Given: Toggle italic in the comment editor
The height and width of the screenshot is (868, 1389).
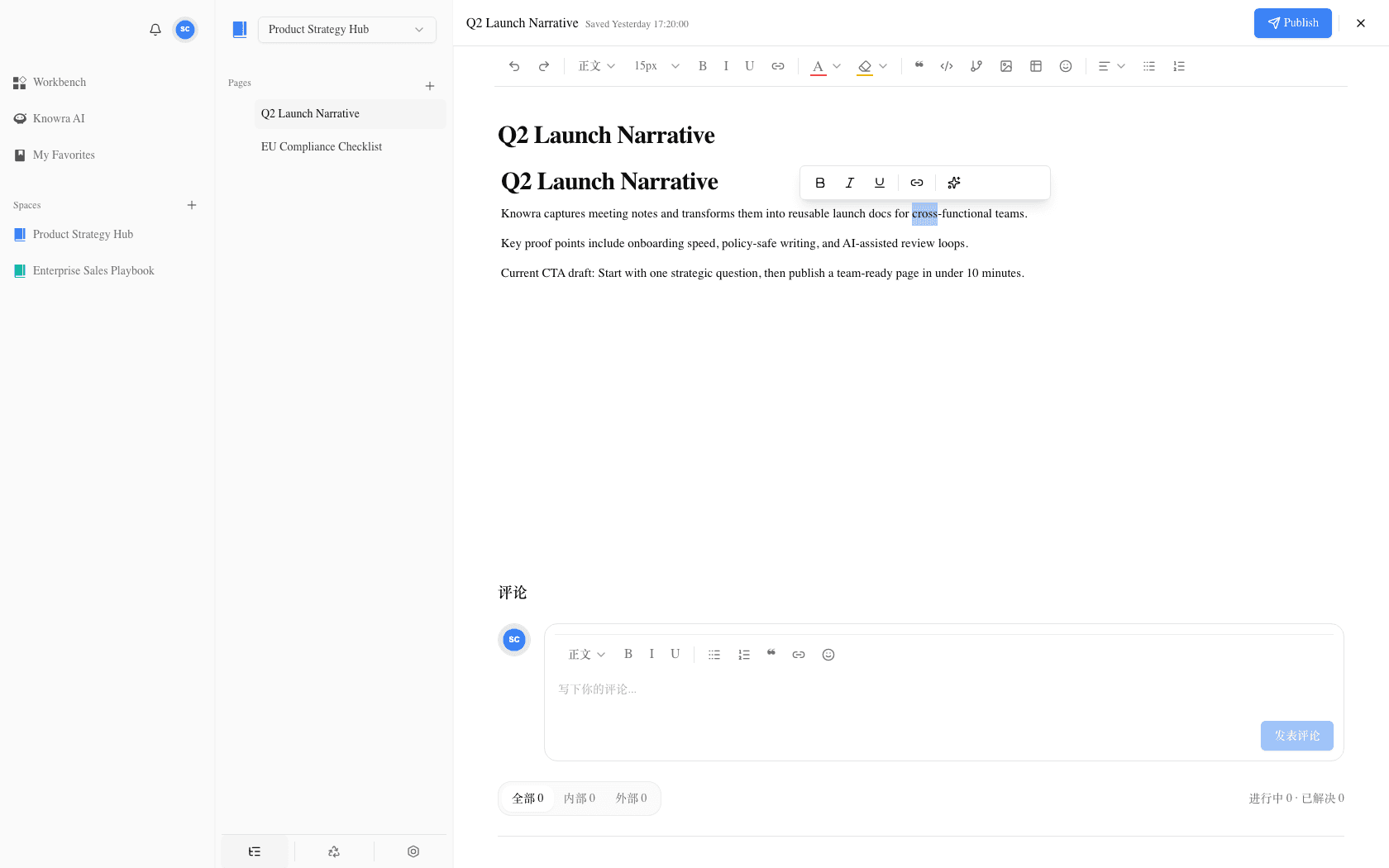Looking at the screenshot, I should tap(652, 654).
